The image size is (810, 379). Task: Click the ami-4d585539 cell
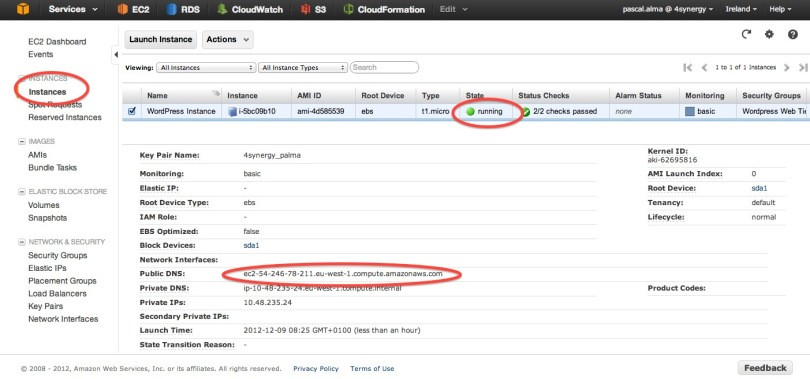click(x=321, y=111)
